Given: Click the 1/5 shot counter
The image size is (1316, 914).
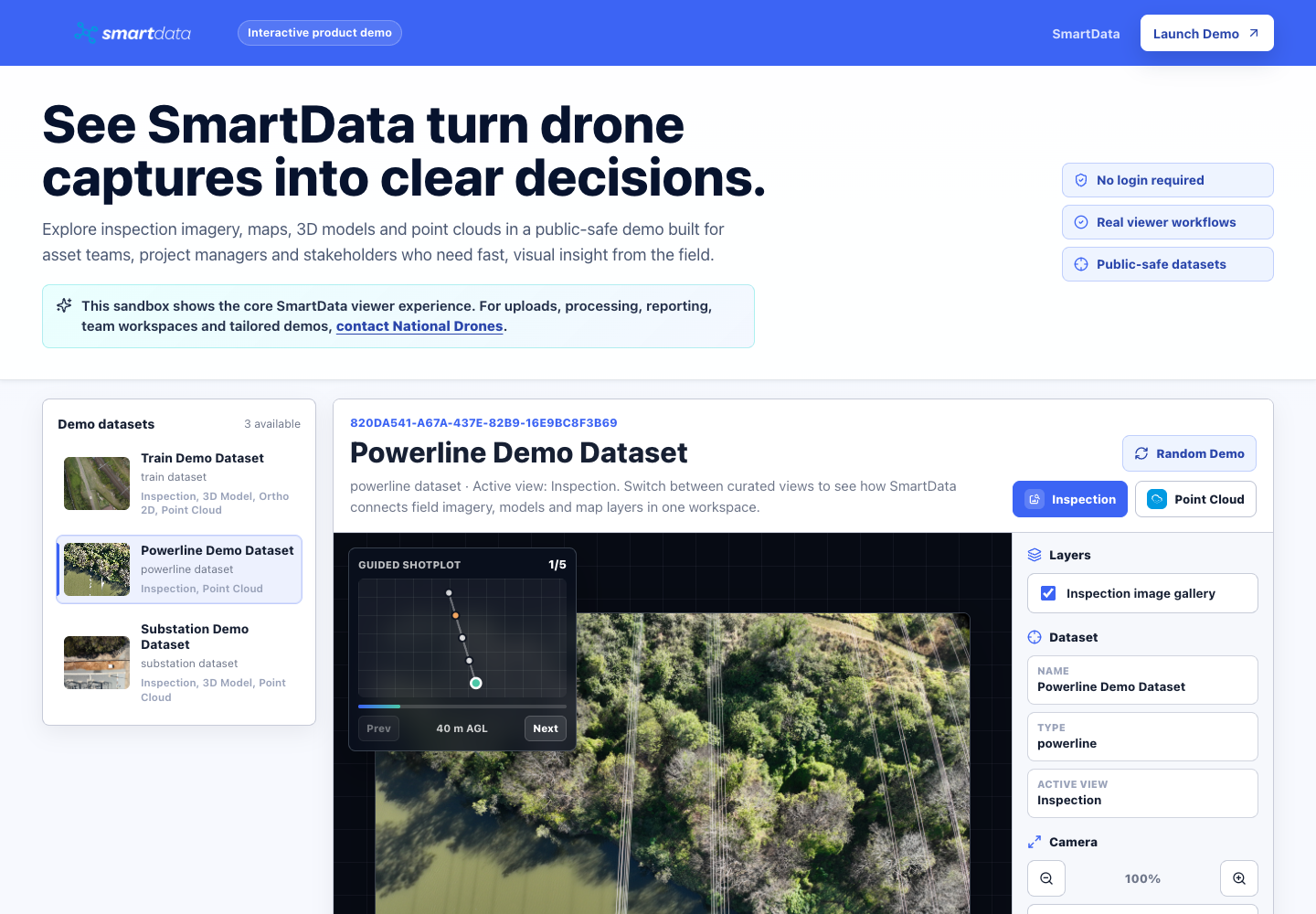Looking at the screenshot, I should click(557, 565).
